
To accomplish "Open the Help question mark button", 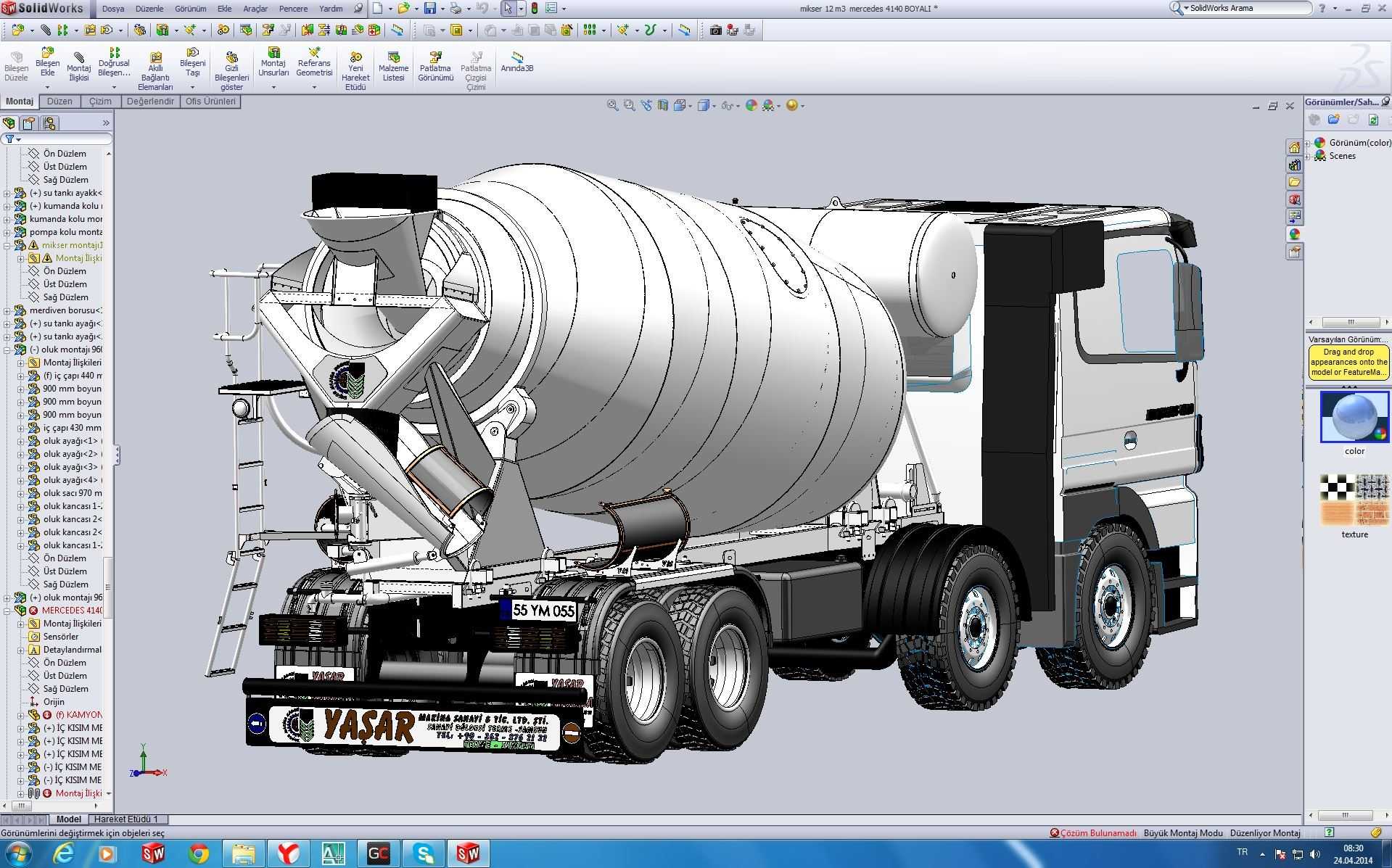I will [x=1322, y=9].
